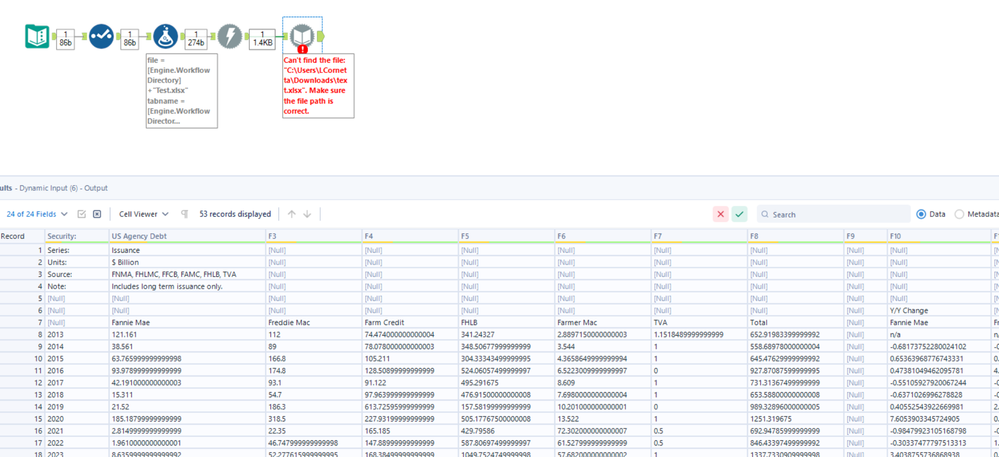Click the F8 column header
Image resolution: width=999 pixels, height=457 pixels.
(795, 236)
